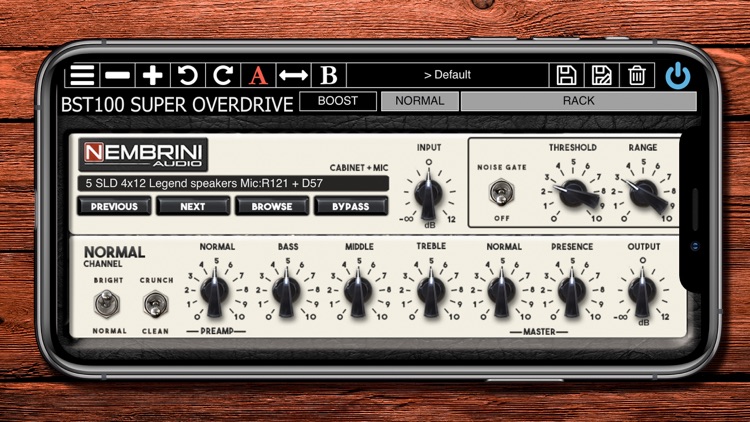The image size is (750, 422).
Task: Click the BROWSE cabinet button
Action: pyautogui.click(x=272, y=206)
